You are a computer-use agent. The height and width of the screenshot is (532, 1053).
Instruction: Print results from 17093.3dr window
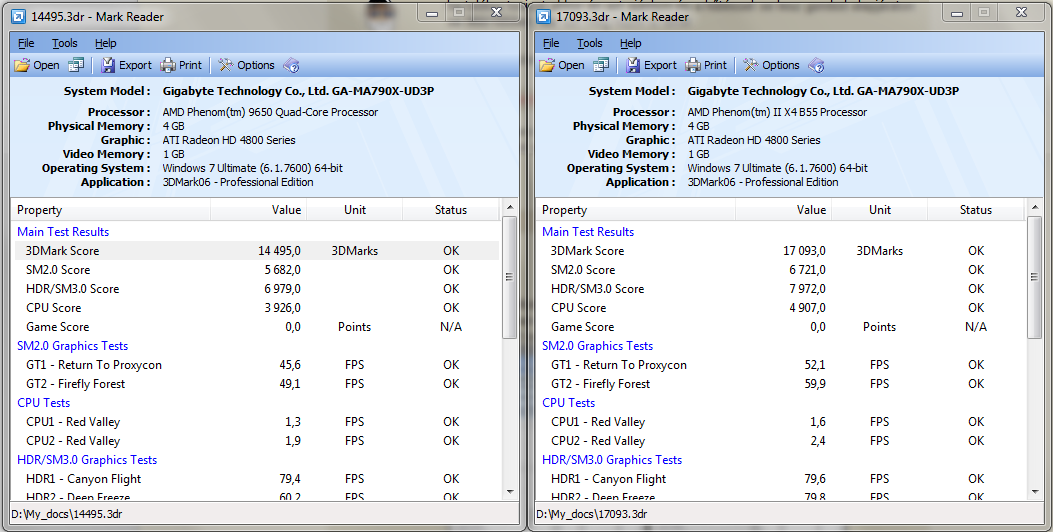point(706,65)
